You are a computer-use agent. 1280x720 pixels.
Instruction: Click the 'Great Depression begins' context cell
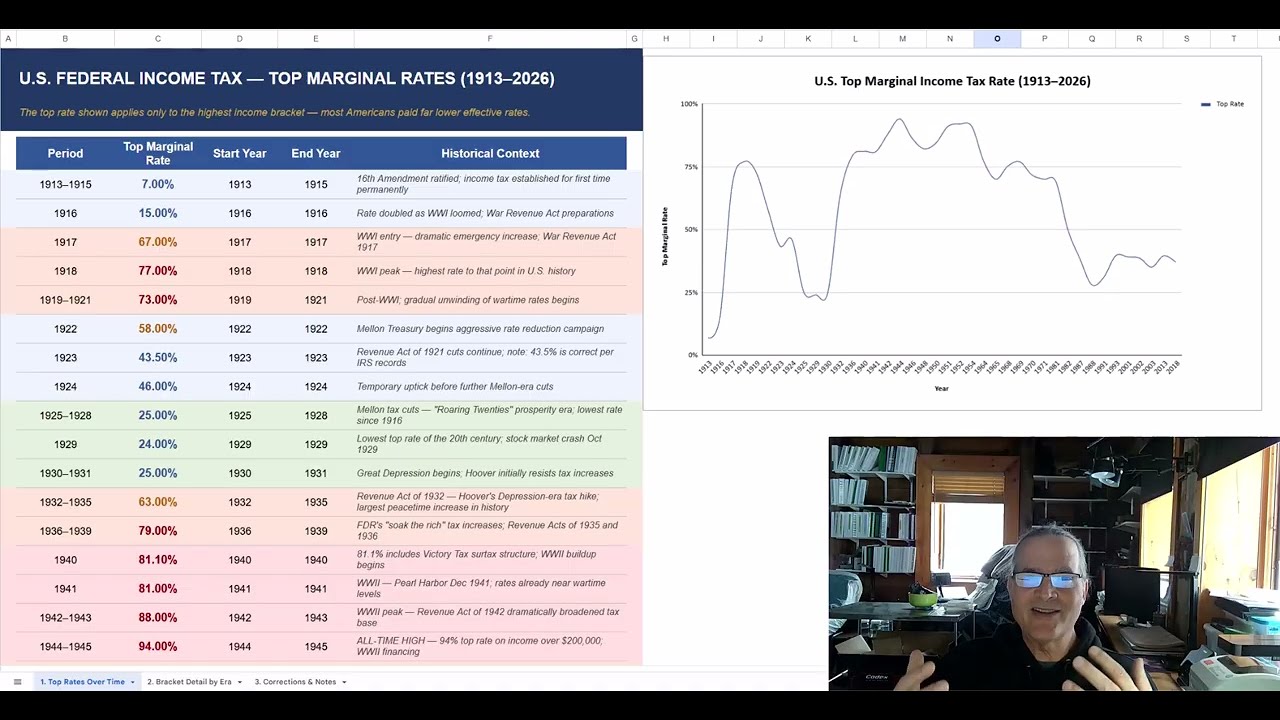490,473
